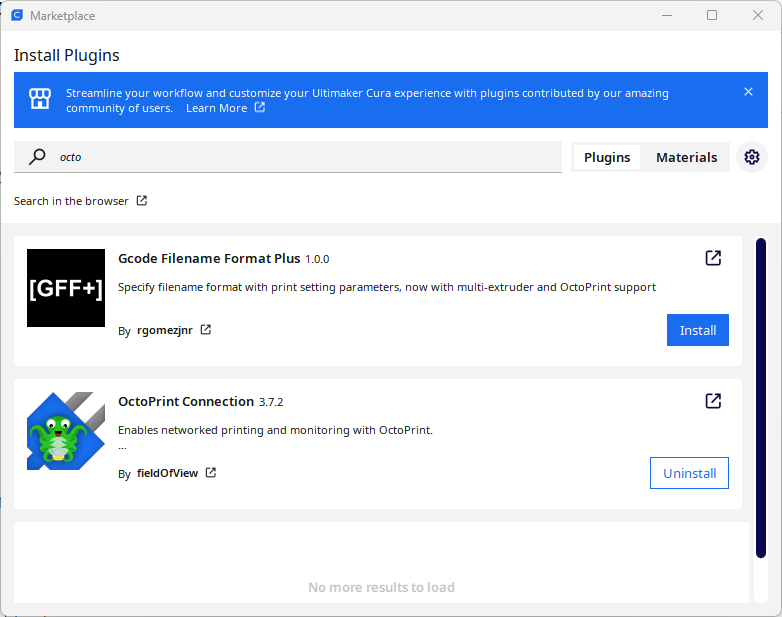Open Gcode Filename Format Plus external page icon
This screenshot has height=617, width=782.
point(713,258)
